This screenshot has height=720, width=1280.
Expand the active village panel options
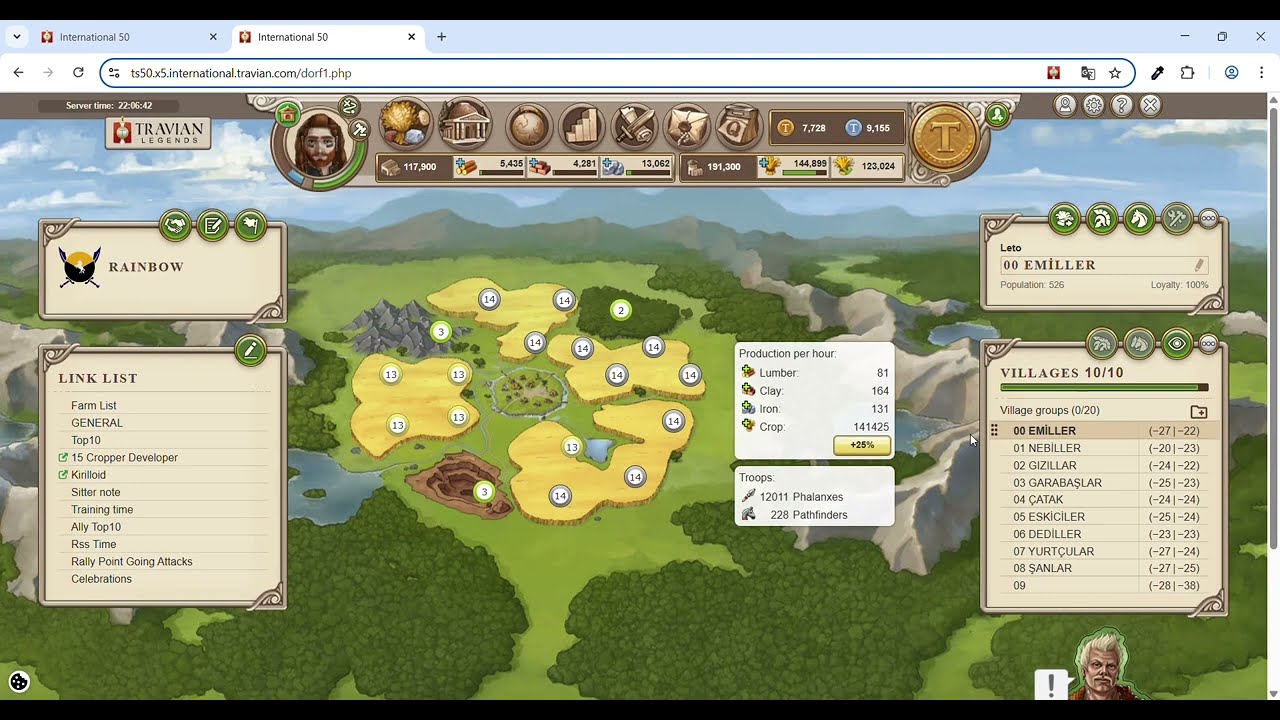tap(1208, 218)
